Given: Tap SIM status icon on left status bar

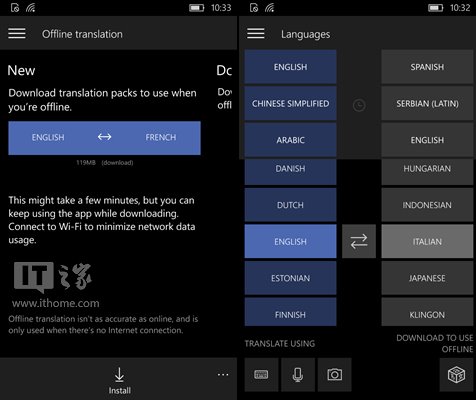Looking at the screenshot, I should pos(15,7).
